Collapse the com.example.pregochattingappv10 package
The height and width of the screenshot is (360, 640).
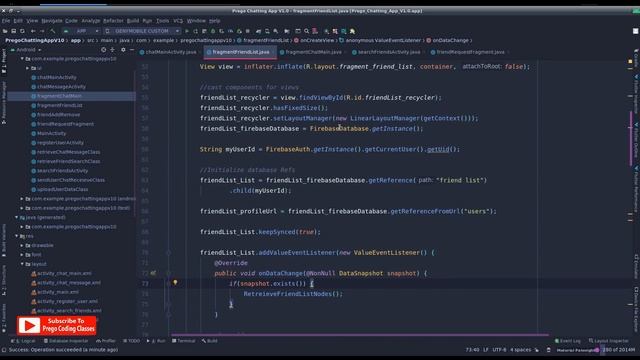click(22, 59)
